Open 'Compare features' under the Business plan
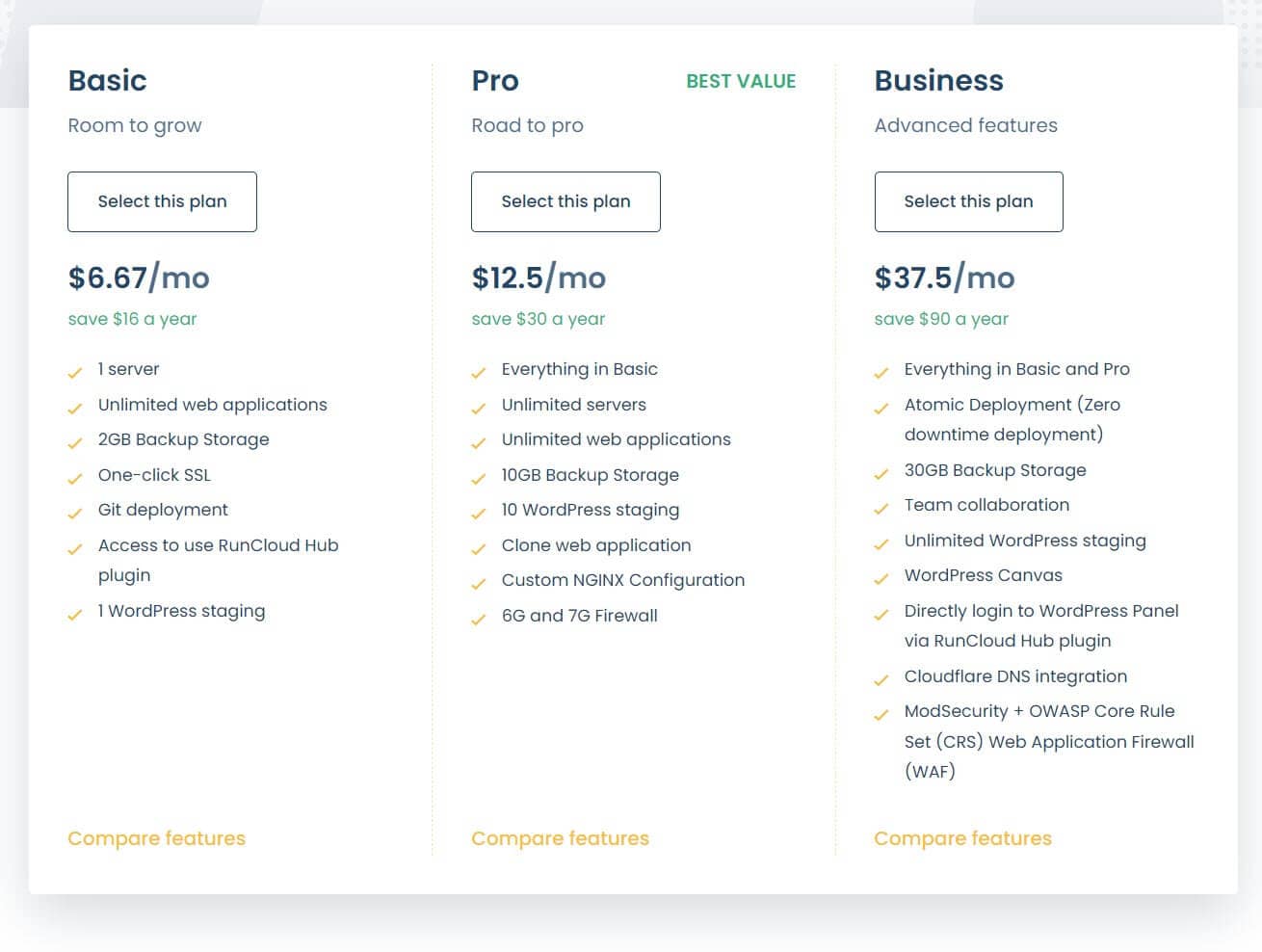The height and width of the screenshot is (952, 1262). [x=962, y=838]
